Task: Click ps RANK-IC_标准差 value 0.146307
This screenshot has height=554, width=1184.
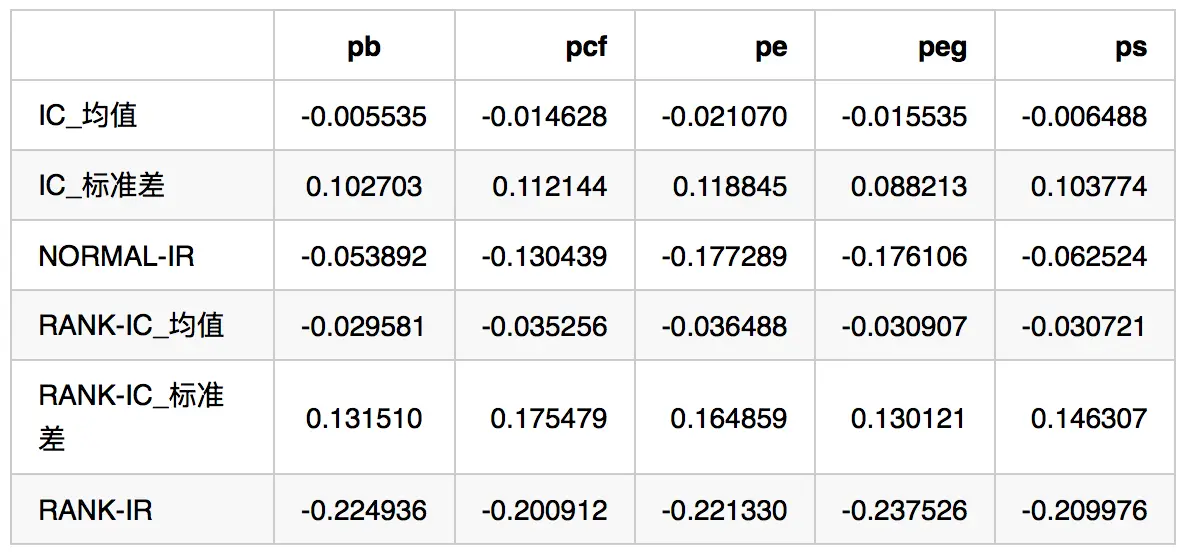Action: (1089, 418)
